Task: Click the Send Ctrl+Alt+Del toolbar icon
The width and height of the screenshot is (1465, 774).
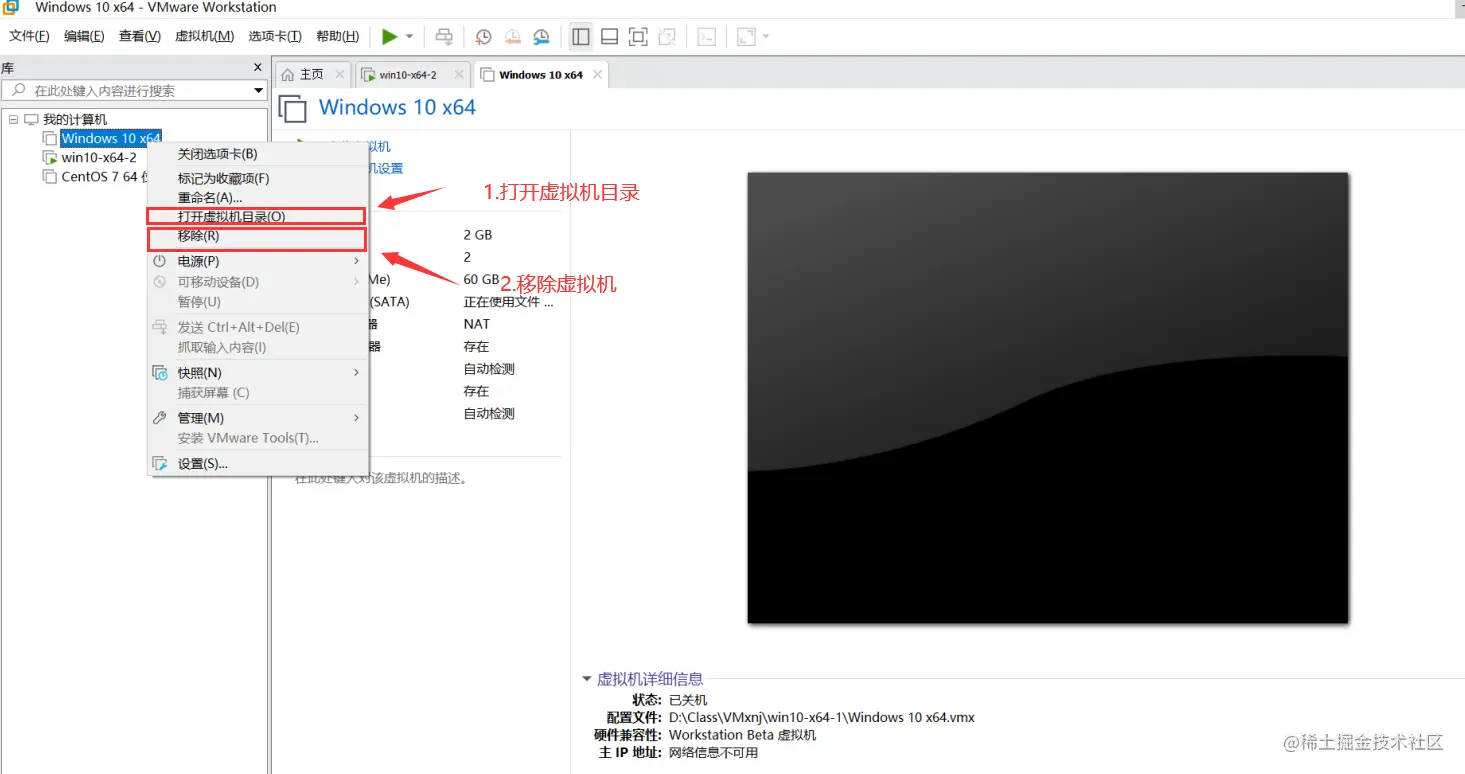Action: (x=444, y=37)
